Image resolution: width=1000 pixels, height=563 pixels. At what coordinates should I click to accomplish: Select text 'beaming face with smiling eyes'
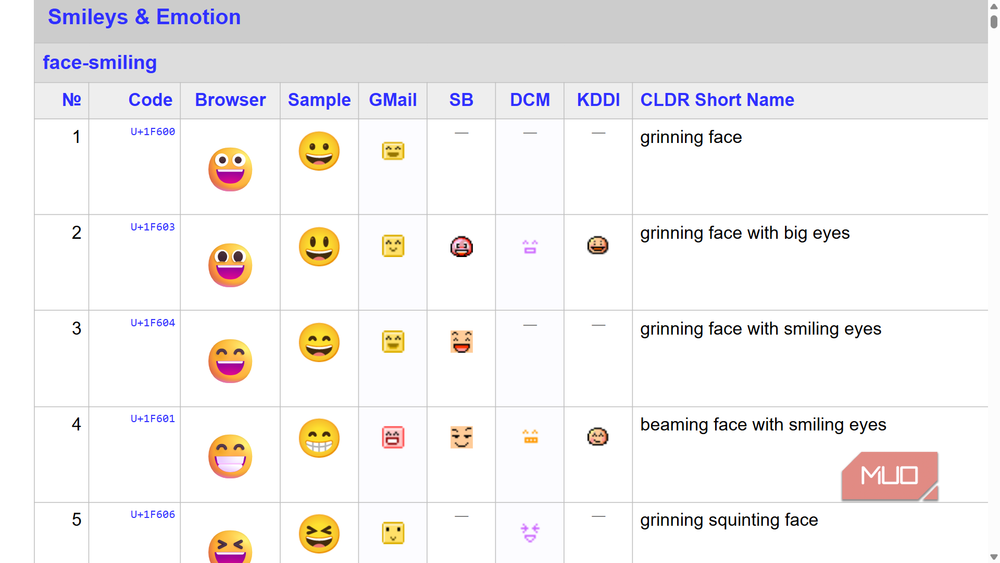(x=763, y=425)
